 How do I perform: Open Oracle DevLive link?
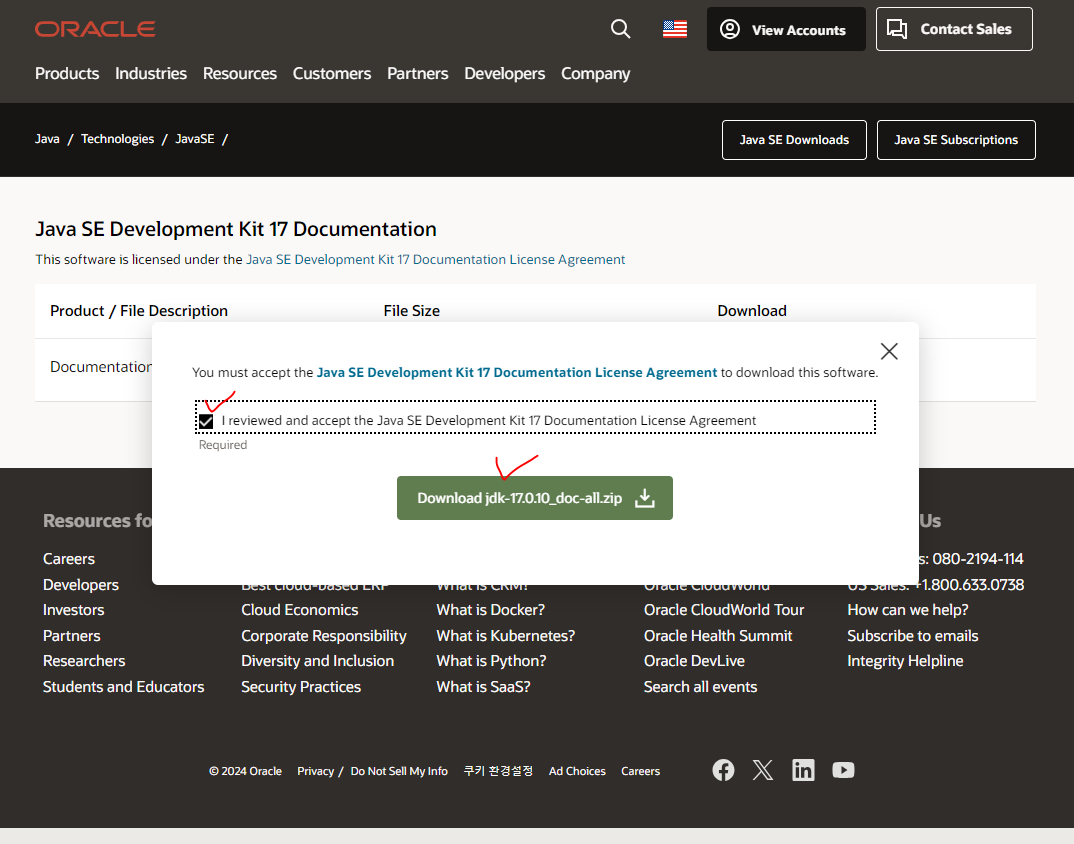694,661
